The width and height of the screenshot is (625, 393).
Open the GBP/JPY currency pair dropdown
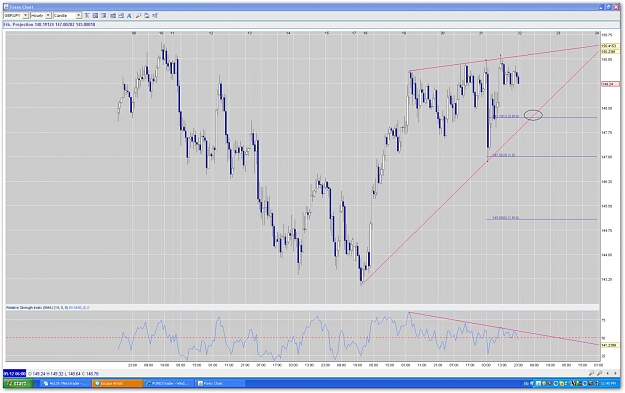26,15
